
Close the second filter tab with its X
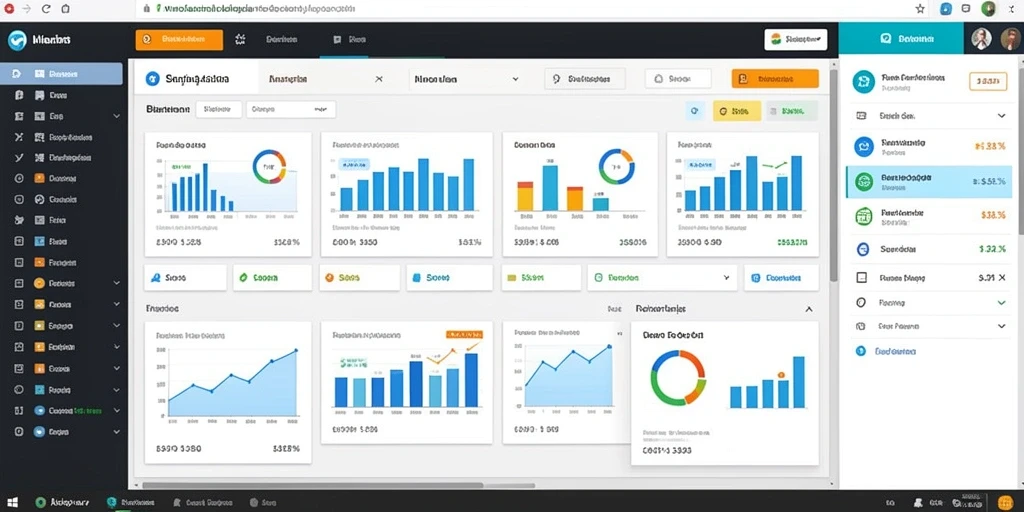pyautogui.click(x=379, y=79)
